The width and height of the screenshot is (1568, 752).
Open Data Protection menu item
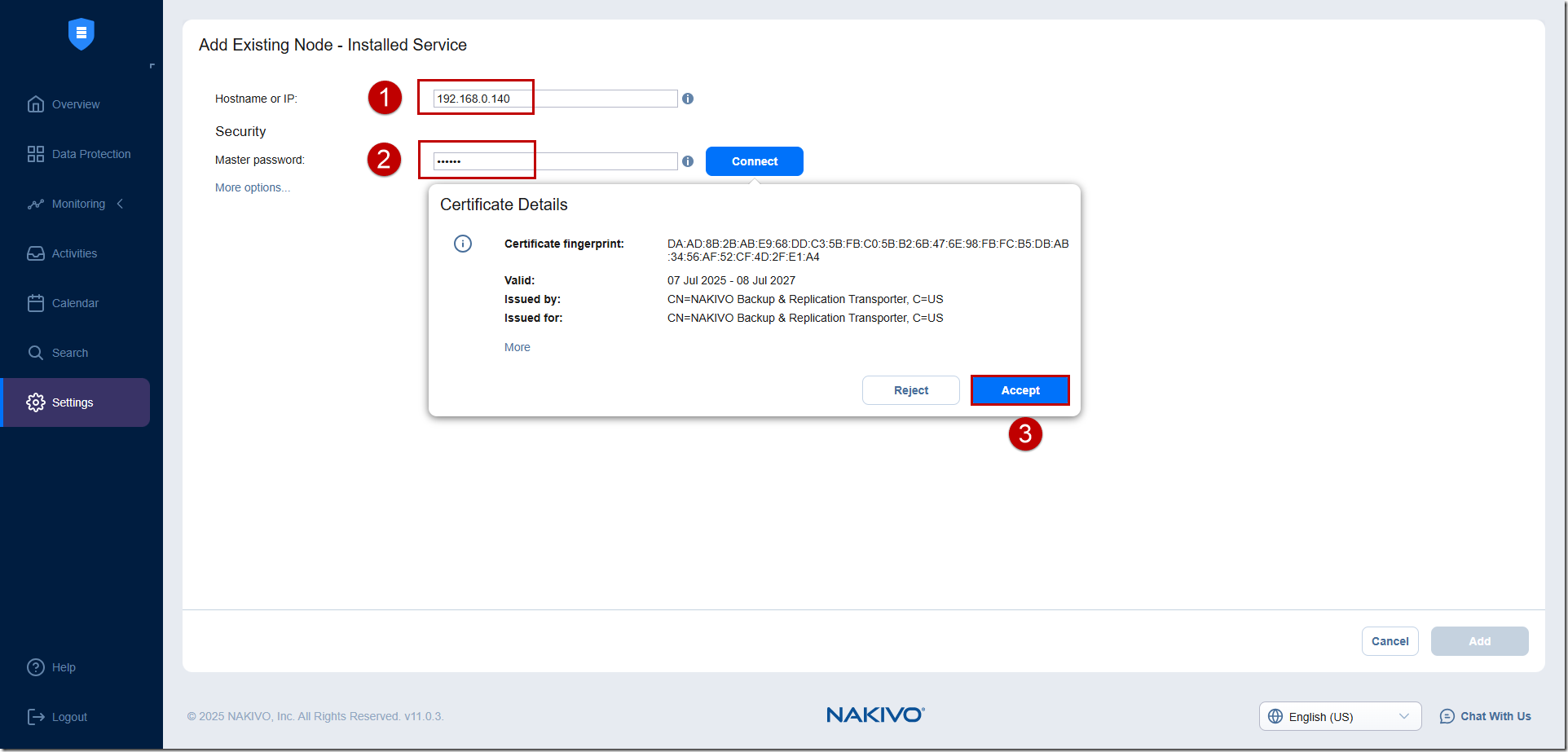[x=75, y=154]
